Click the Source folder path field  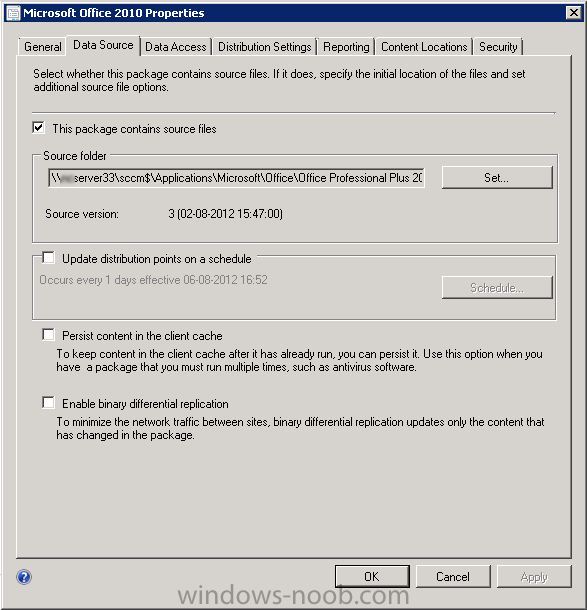tap(236, 178)
